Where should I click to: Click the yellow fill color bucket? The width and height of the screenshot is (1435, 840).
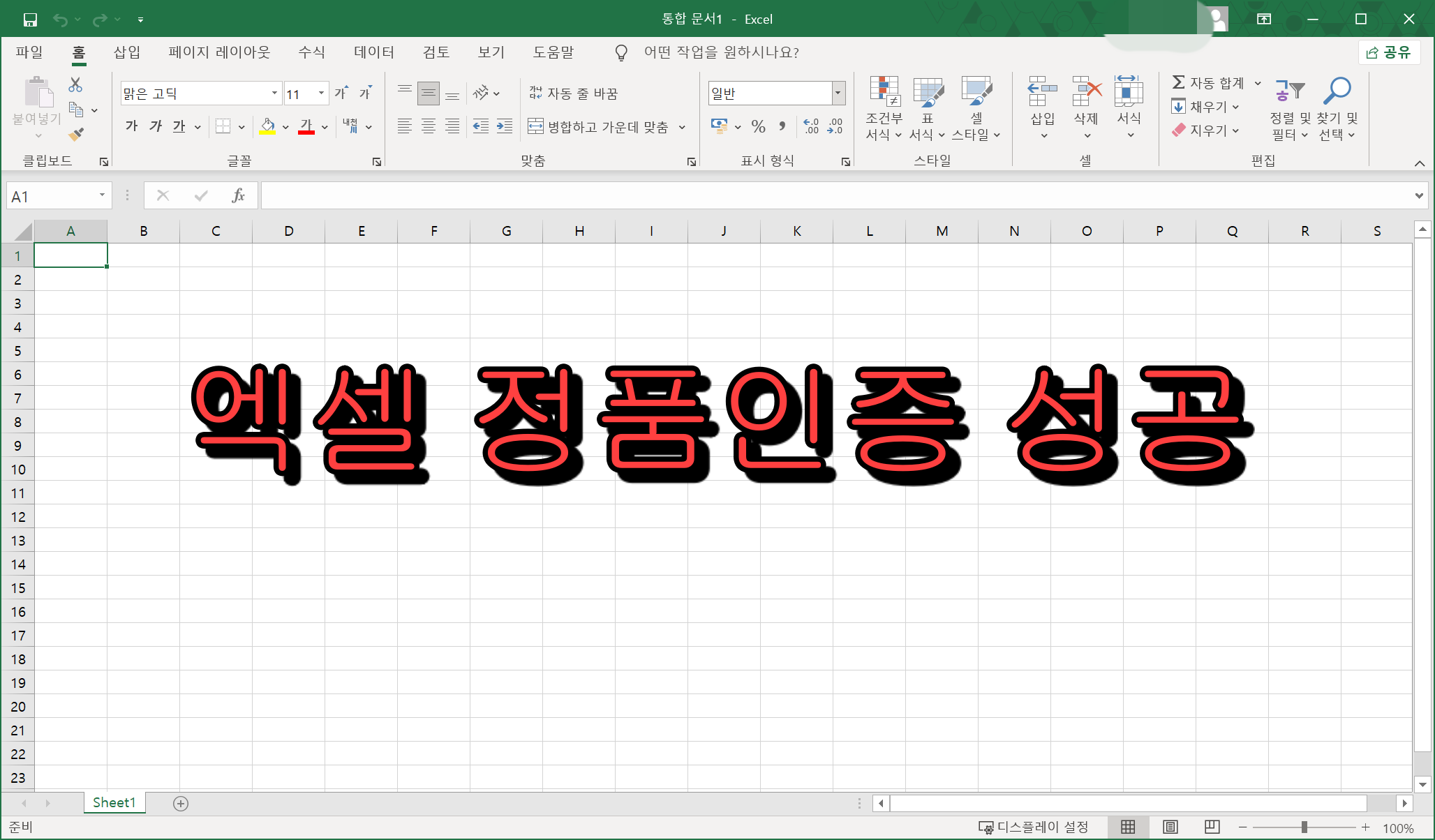267,126
